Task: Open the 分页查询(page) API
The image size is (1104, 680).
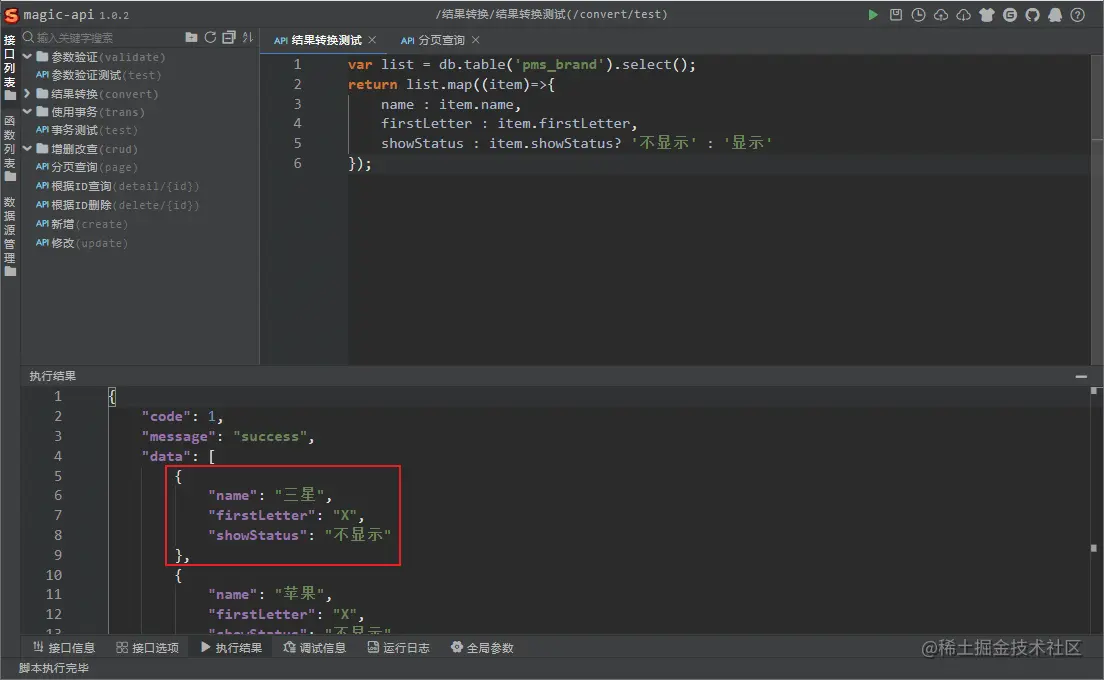Action: [x=87, y=168]
